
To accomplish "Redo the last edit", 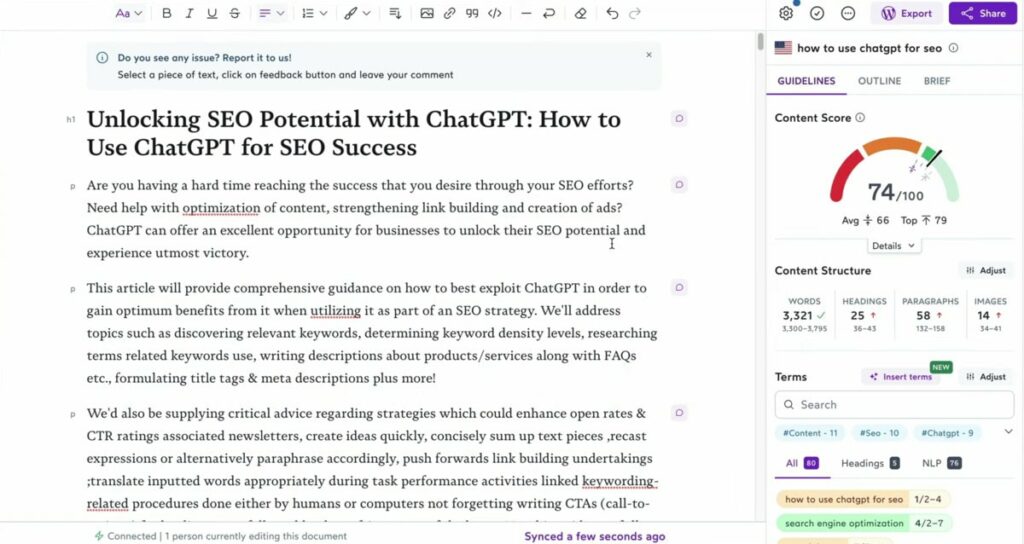I will click(x=634, y=13).
